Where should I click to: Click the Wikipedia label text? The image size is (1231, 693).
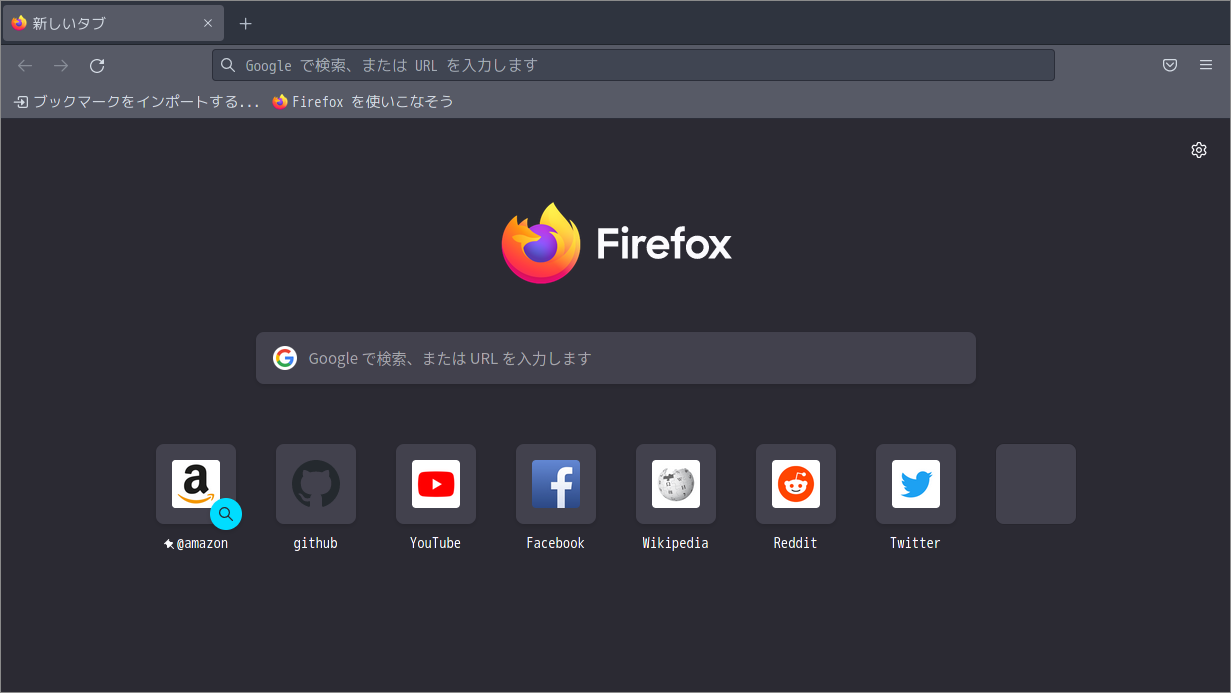pyautogui.click(x=676, y=543)
